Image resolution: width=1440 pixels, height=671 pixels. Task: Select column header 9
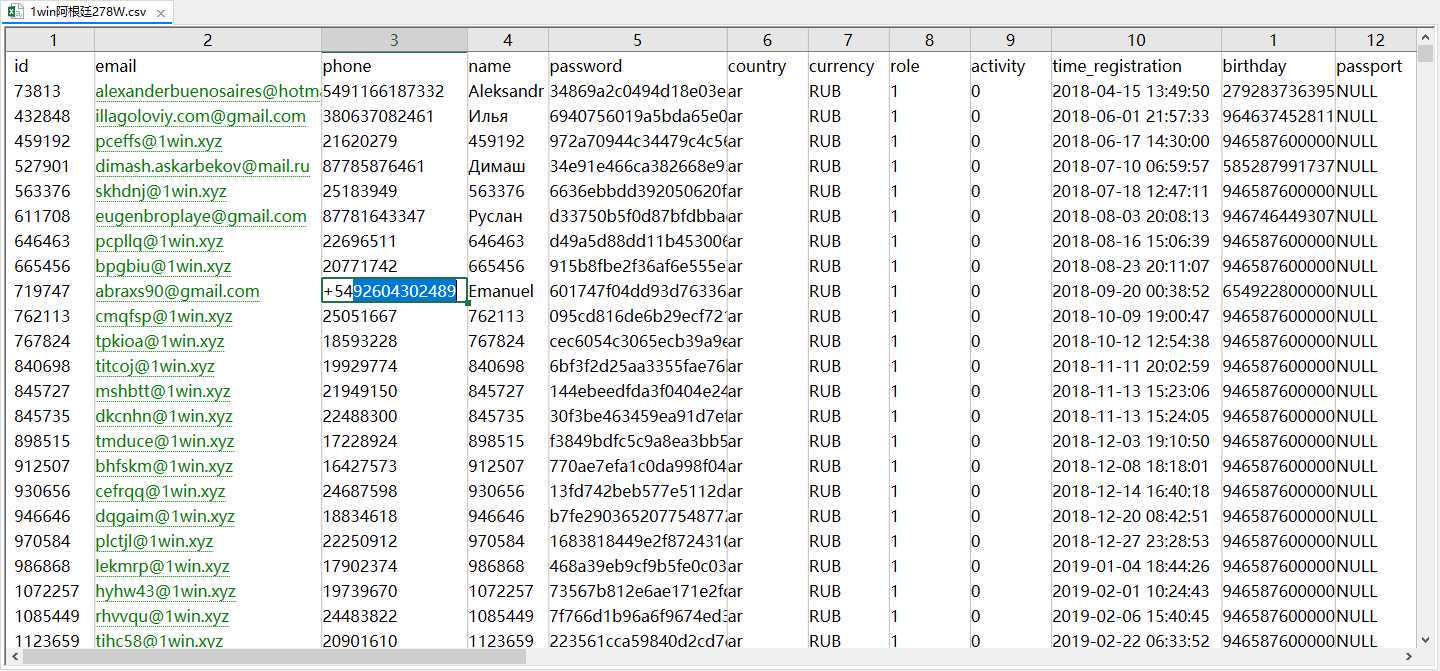pos(1011,40)
